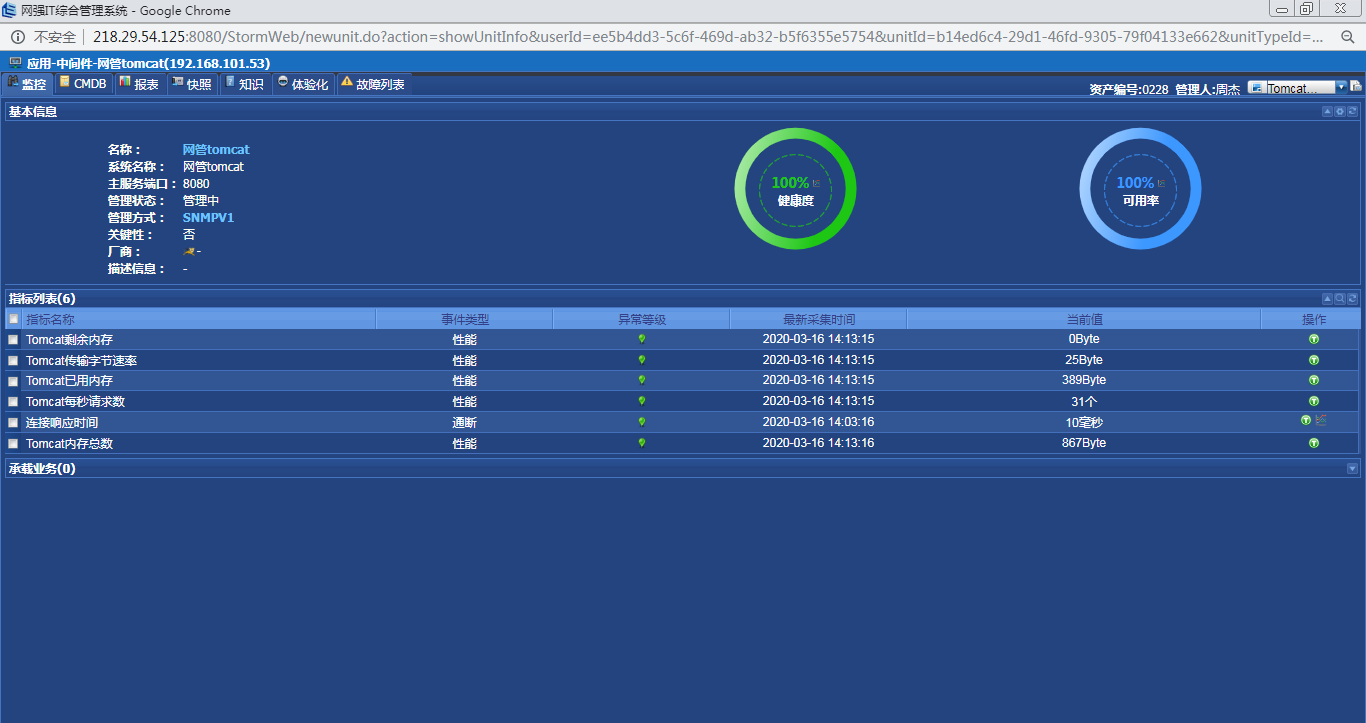Screen dimensions: 1366x723
Task: Select the Tomcat传输字节速率 metric name
Action: pyautogui.click(x=81, y=361)
